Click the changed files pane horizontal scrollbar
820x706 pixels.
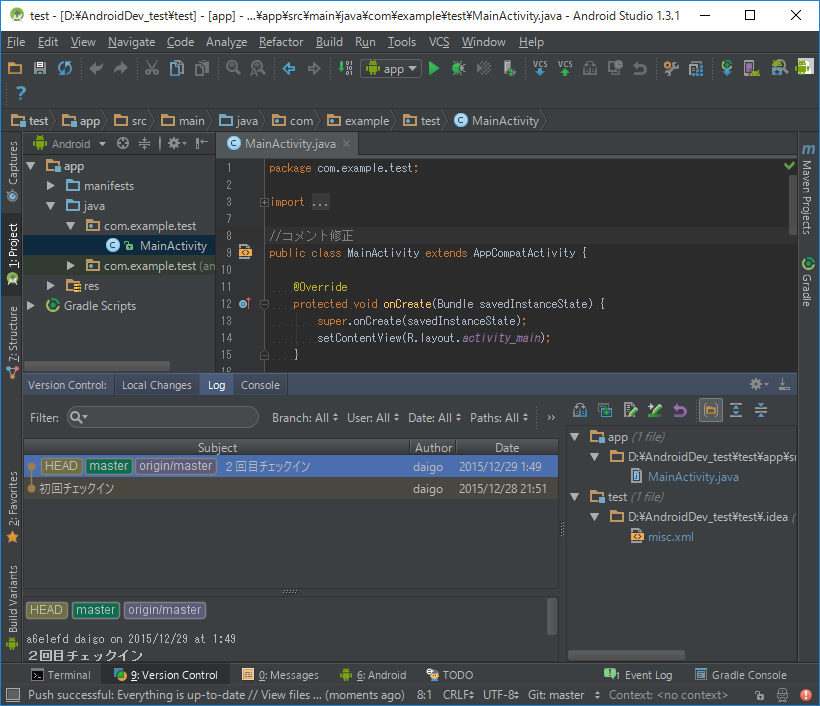point(627,655)
